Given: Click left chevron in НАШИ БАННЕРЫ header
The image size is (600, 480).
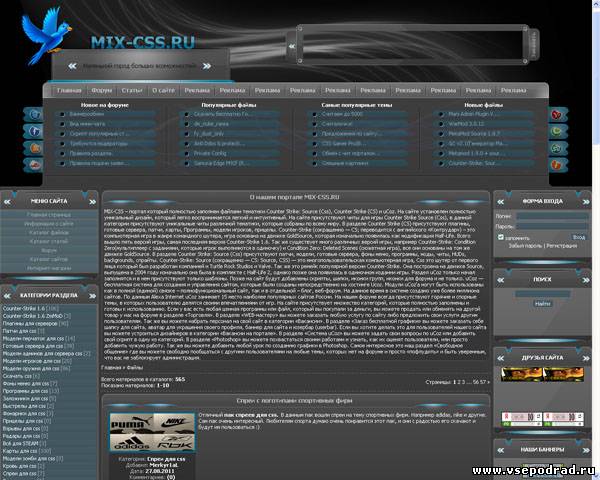Looking at the screenshot, I should pos(501,451).
